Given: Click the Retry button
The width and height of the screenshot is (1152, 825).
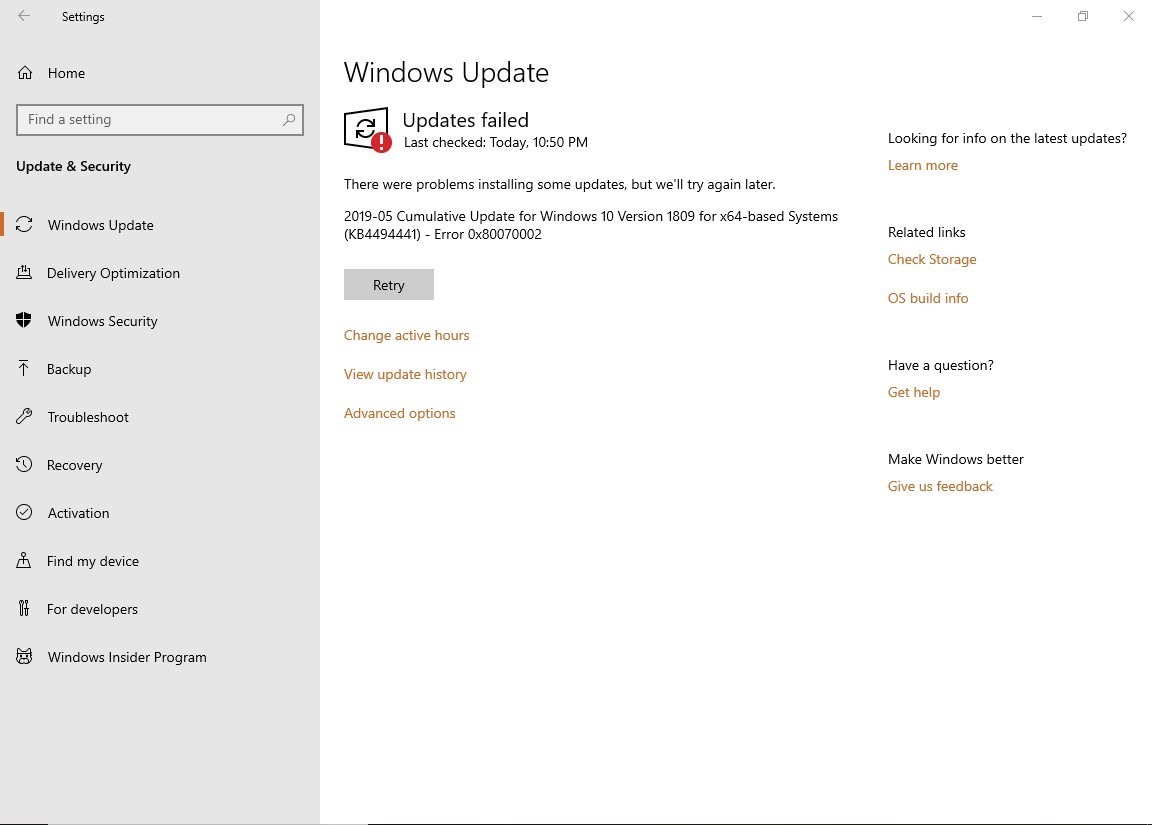Looking at the screenshot, I should point(389,284).
